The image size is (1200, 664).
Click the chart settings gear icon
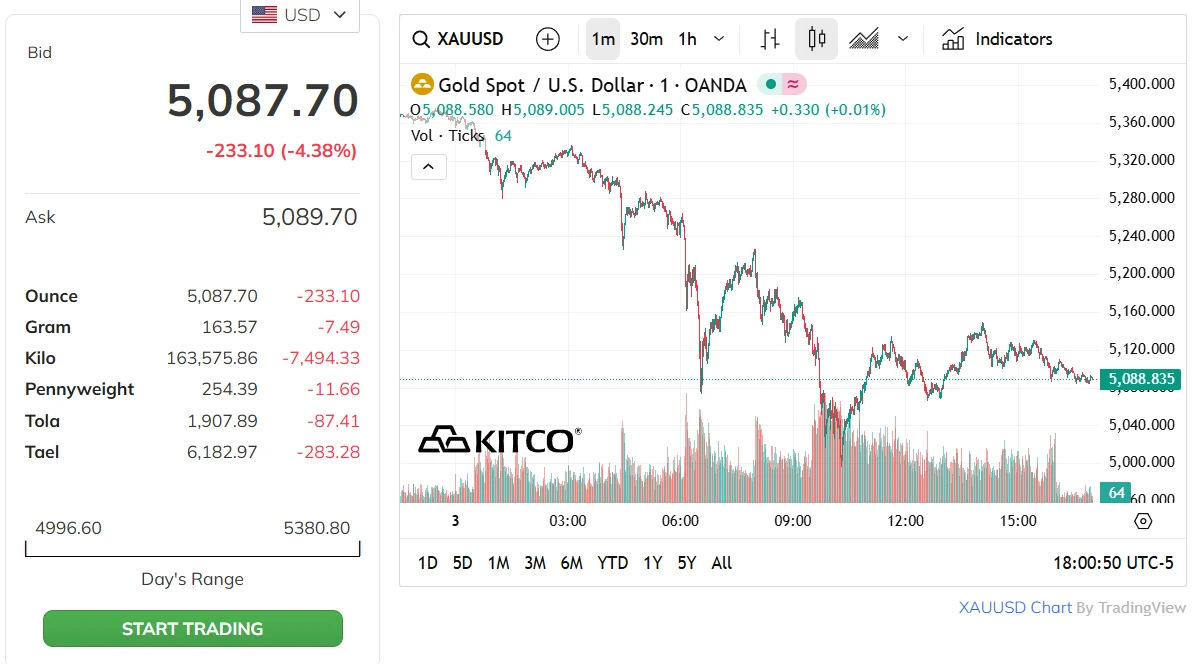(x=1143, y=521)
